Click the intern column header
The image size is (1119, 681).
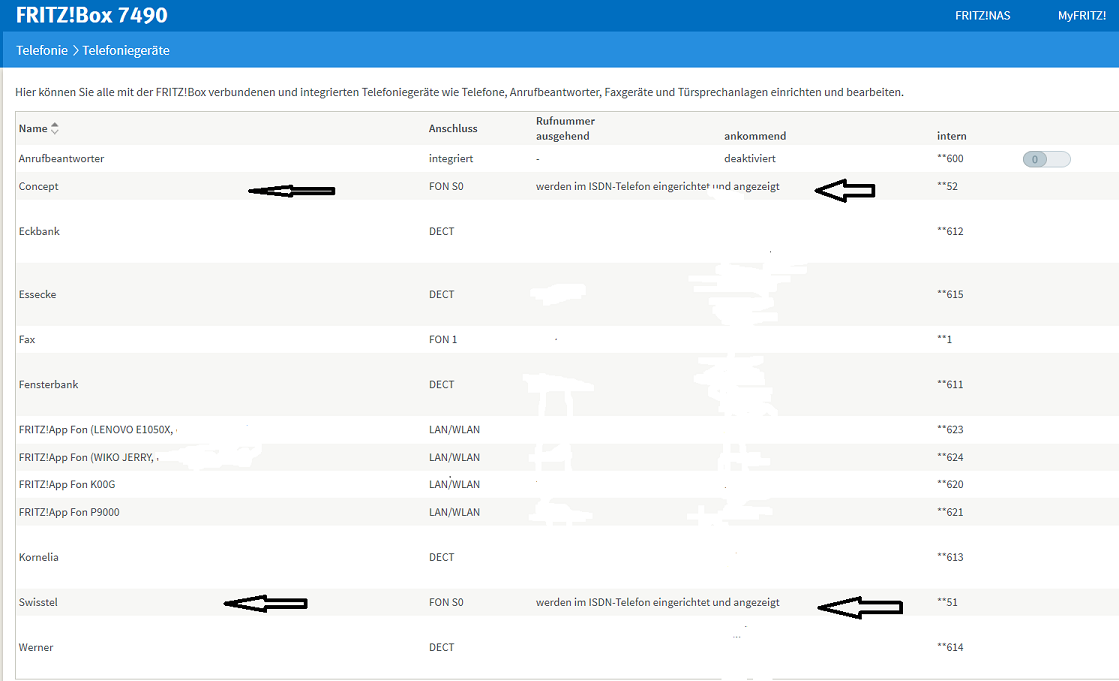pyautogui.click(x=951, y=136)
